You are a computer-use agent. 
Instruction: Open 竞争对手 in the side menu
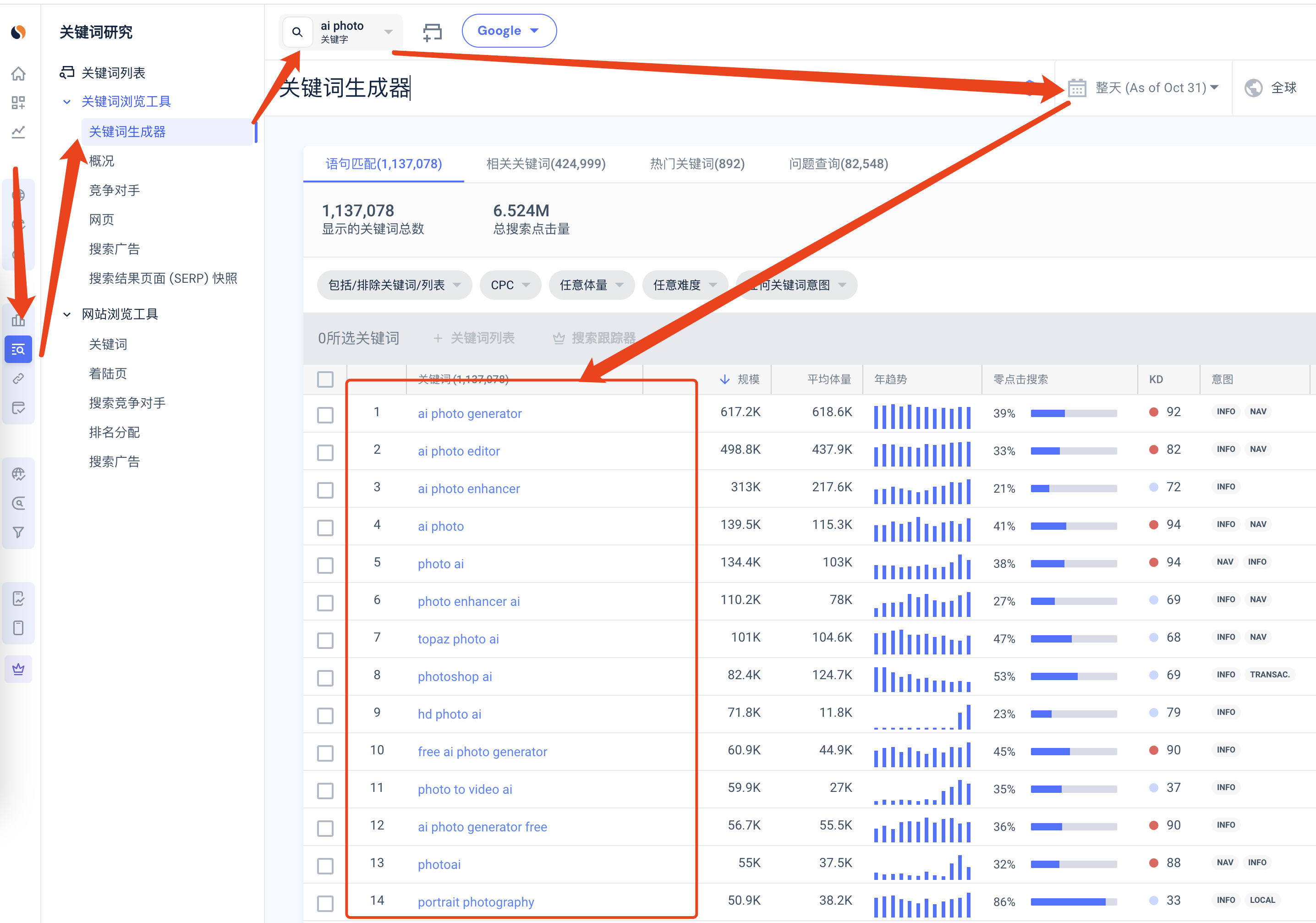tap(114, 190)
